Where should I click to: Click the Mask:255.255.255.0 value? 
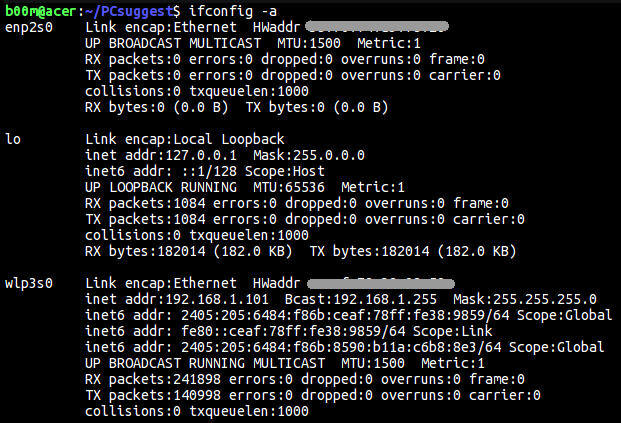pos(525,299)
